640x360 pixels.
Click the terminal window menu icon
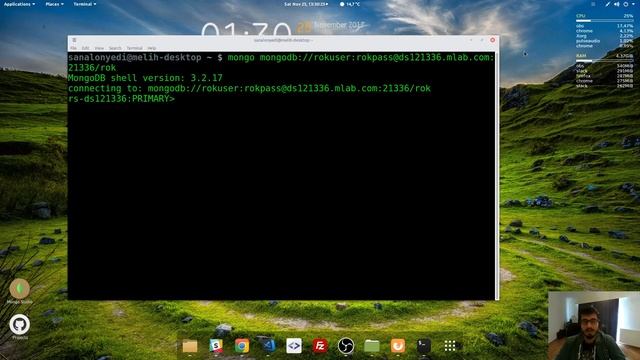pyautogui.click(x=74, y=40)
